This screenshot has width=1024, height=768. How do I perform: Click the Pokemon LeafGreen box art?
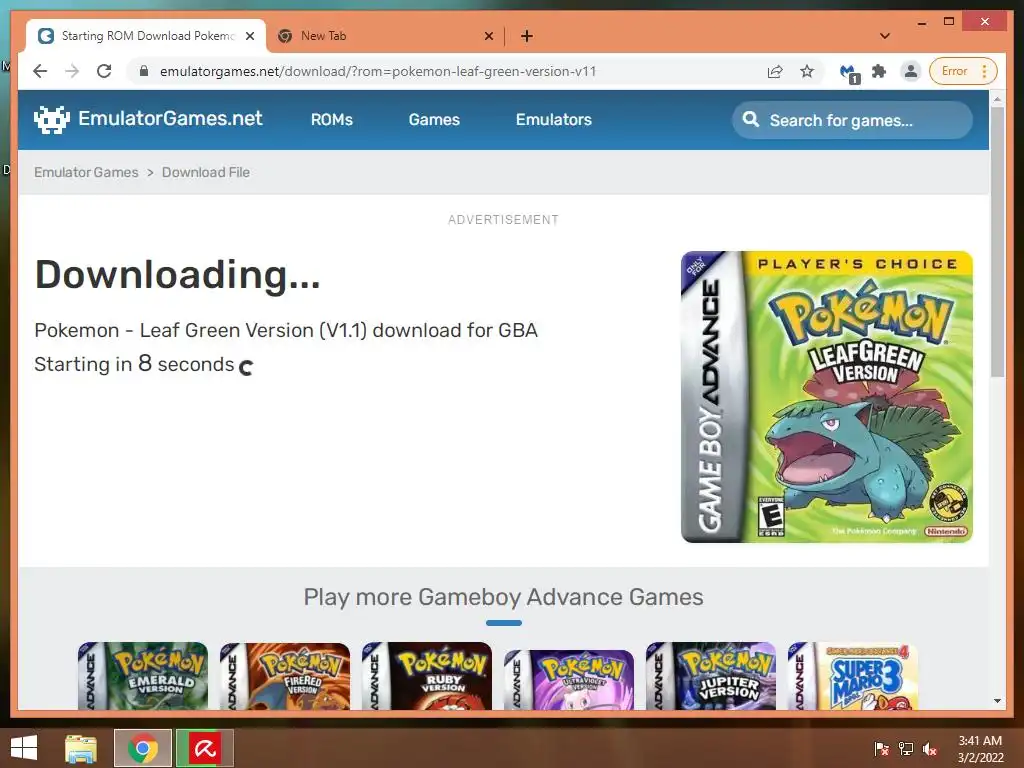coord(827,396)
